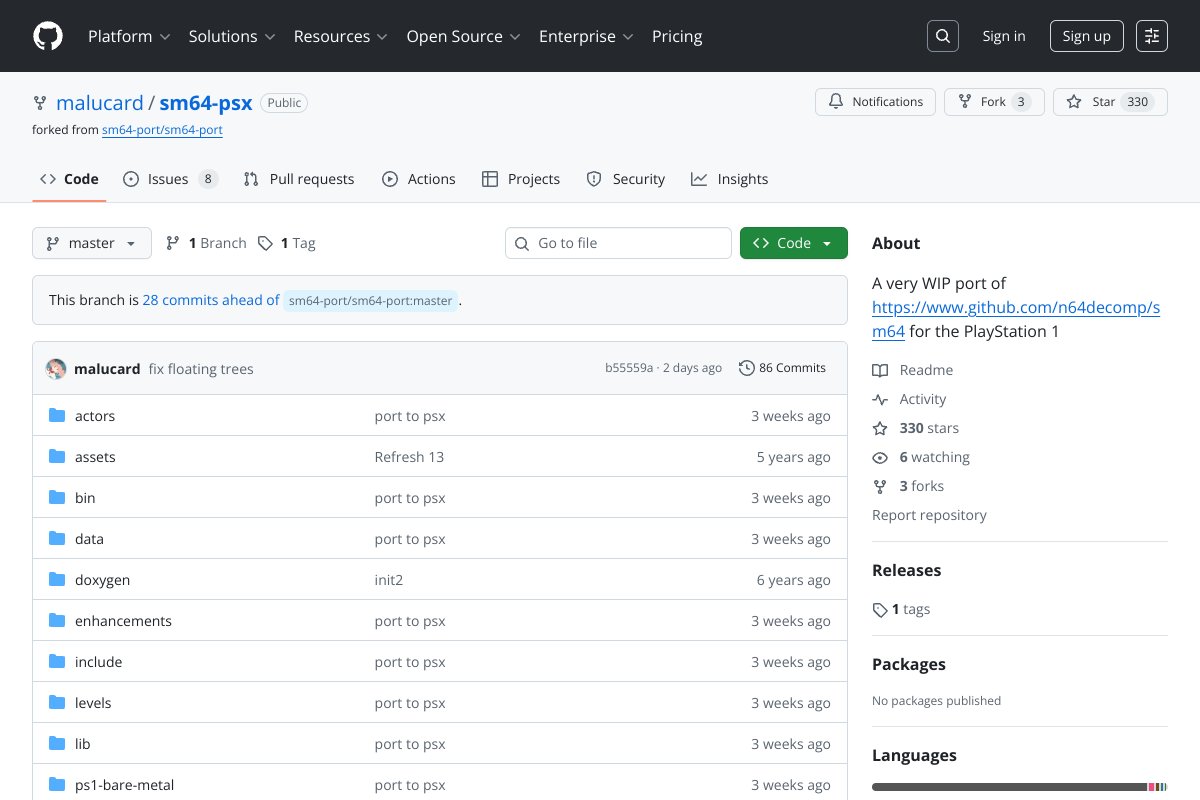
Task: Click the tag icon under Releases
Action: (880, 609)
